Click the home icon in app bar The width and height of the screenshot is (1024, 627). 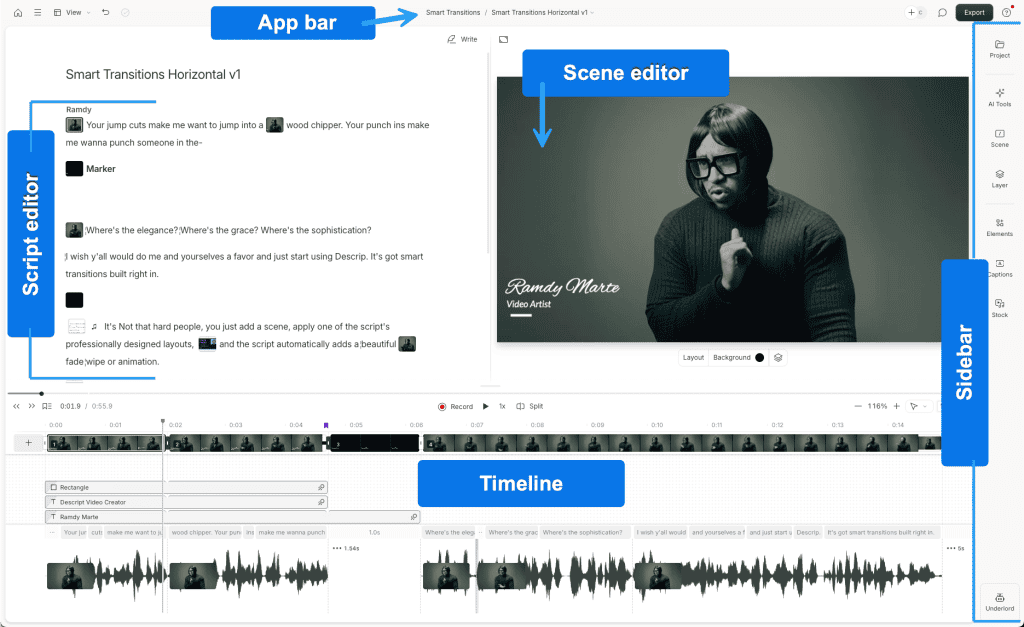pos(18,13)
